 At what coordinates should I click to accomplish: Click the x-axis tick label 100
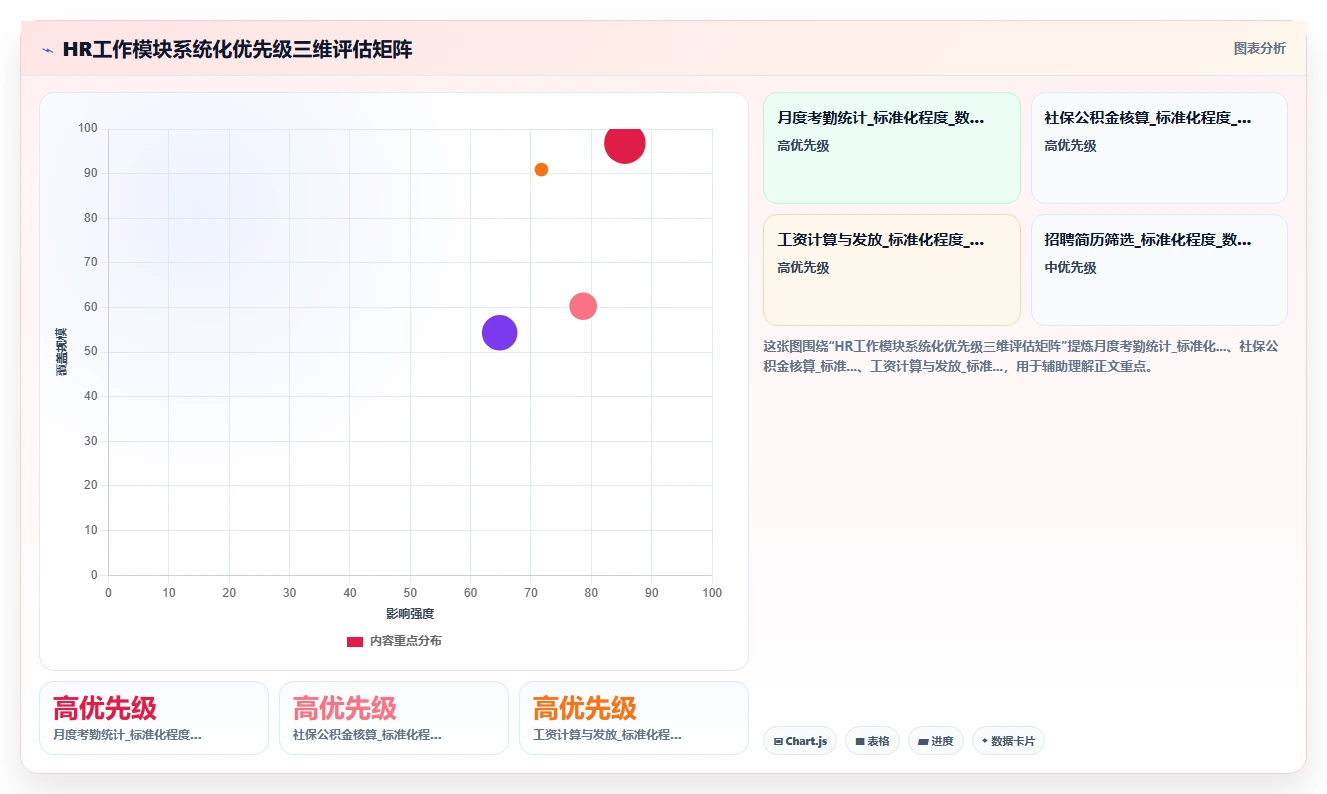[712, 593]
